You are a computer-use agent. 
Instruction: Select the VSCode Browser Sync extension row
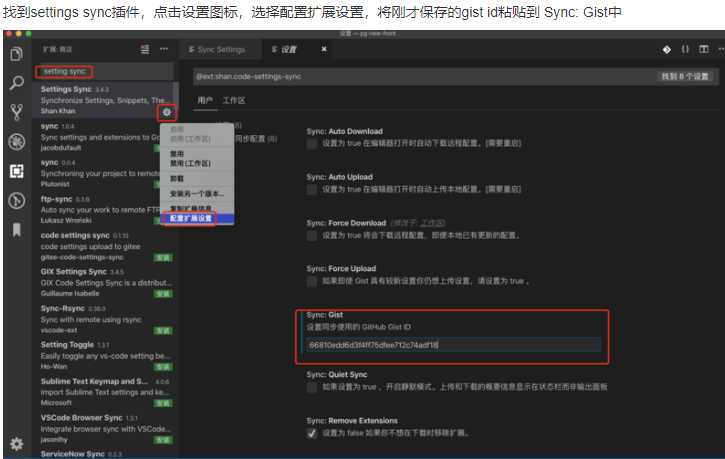point(104,428)
